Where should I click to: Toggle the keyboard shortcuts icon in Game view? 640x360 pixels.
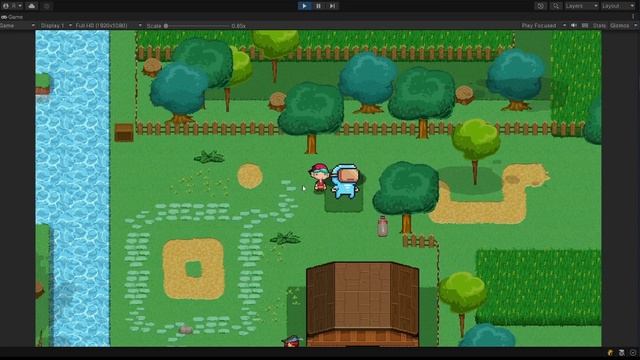tap(585, 26)
